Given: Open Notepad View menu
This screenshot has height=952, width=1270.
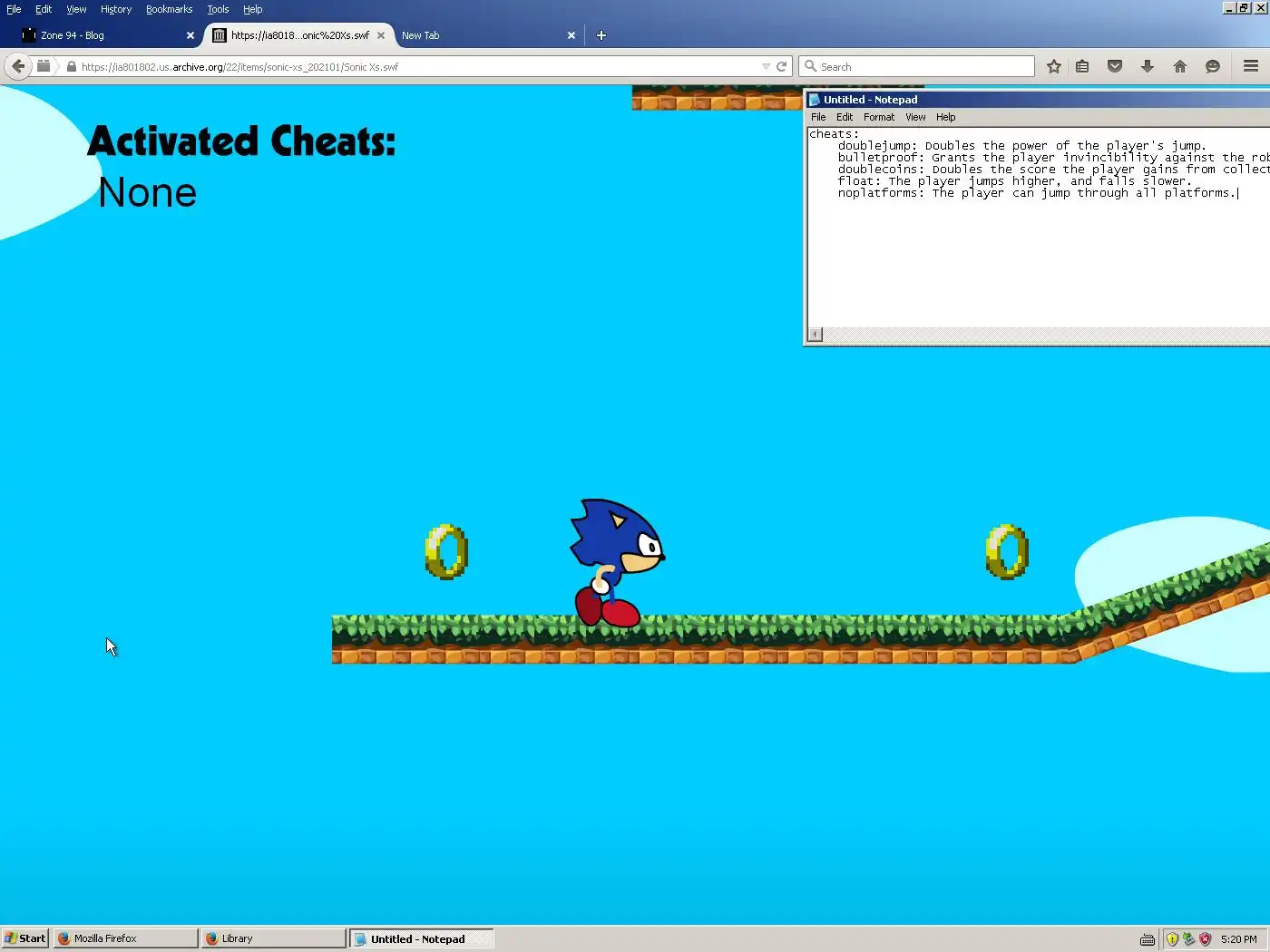Looking at the screenshot, I should point(915,117).
